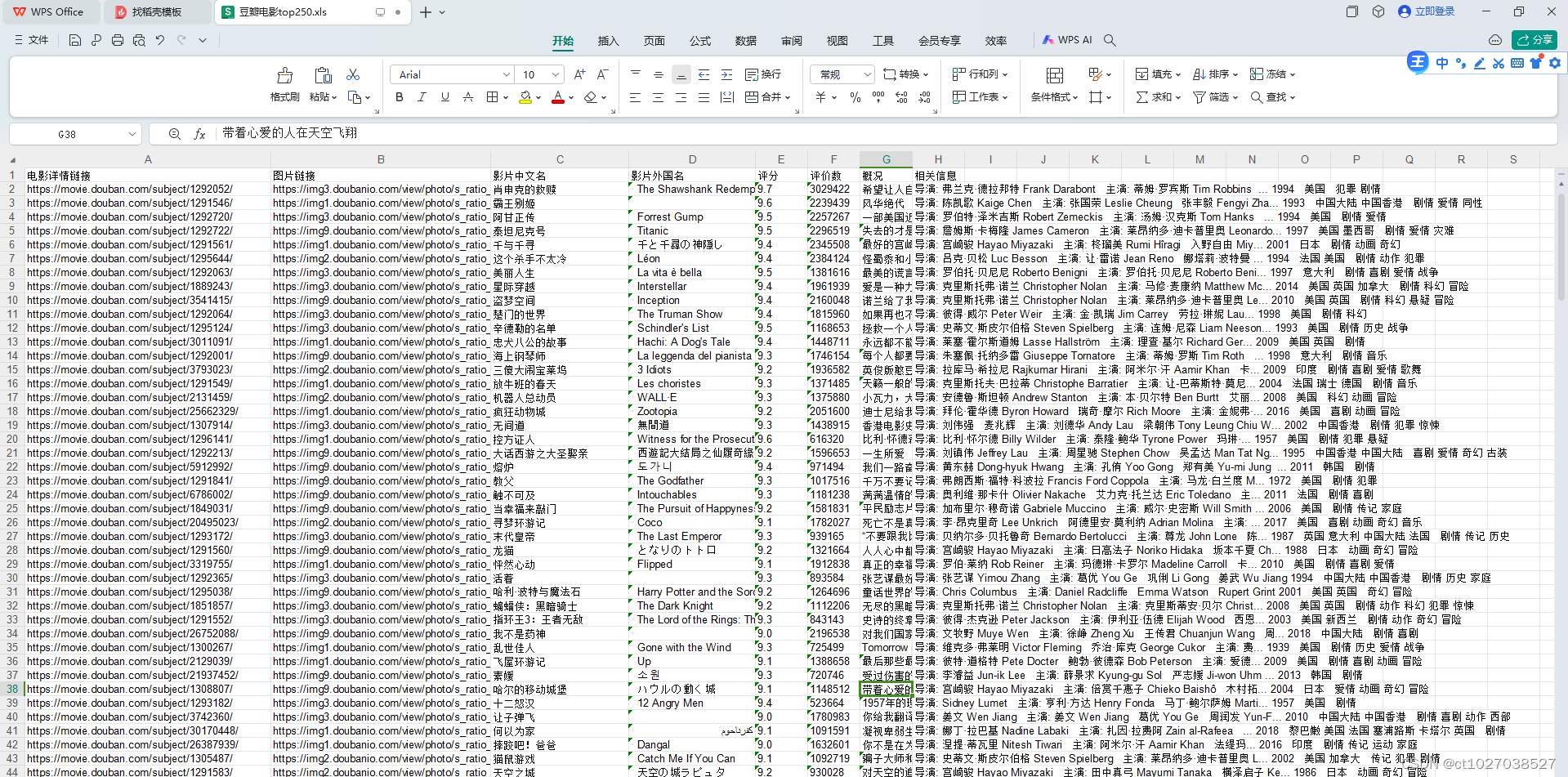Select cell C31 哈利·波特与魔法石
This screenshot has width=1568, height=777.
tap(560, 592)
